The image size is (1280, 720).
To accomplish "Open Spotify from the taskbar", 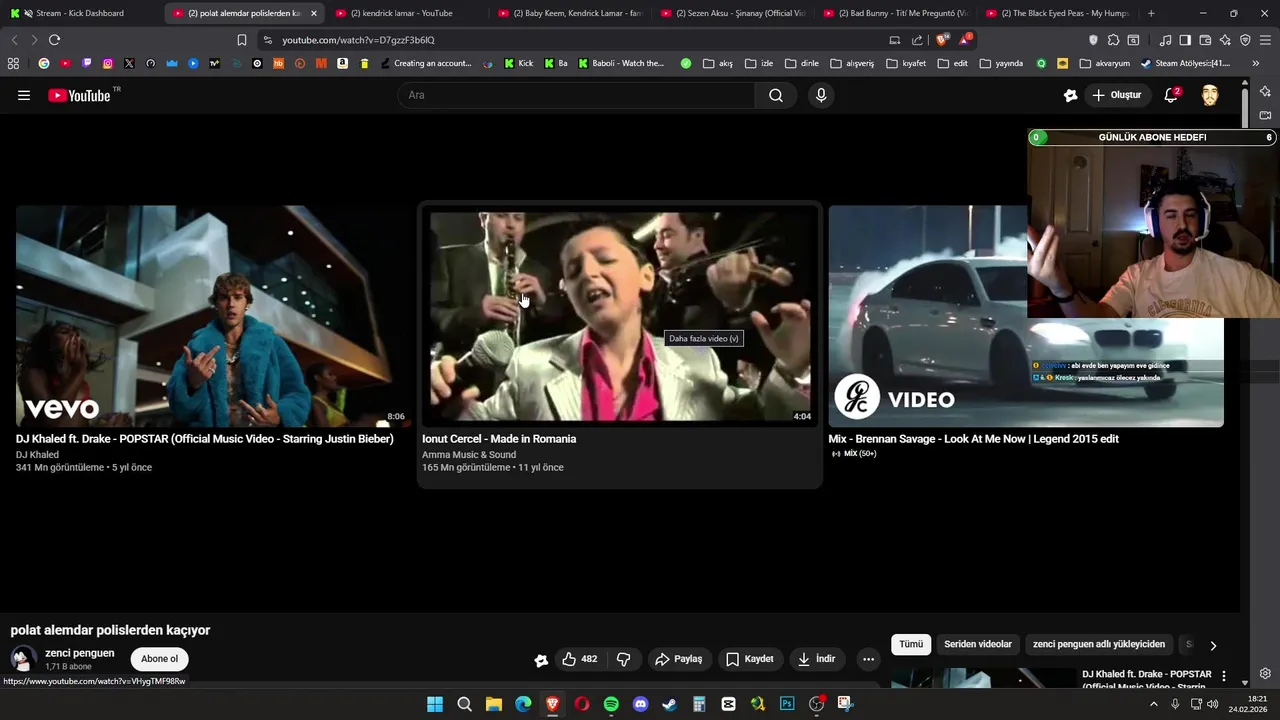I will pos(611,704).
